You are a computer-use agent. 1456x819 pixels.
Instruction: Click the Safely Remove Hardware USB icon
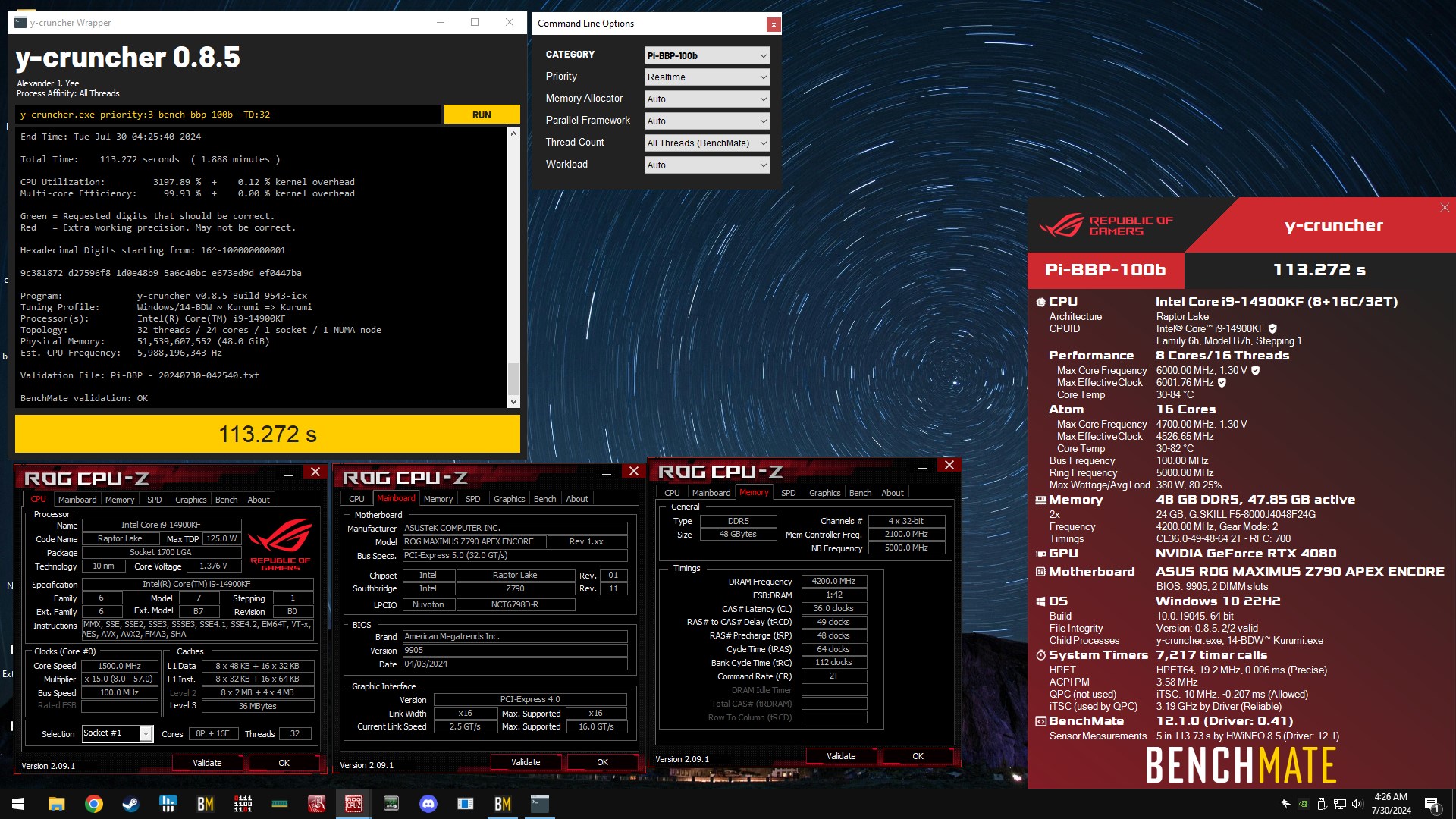[x=1322, y=804]
